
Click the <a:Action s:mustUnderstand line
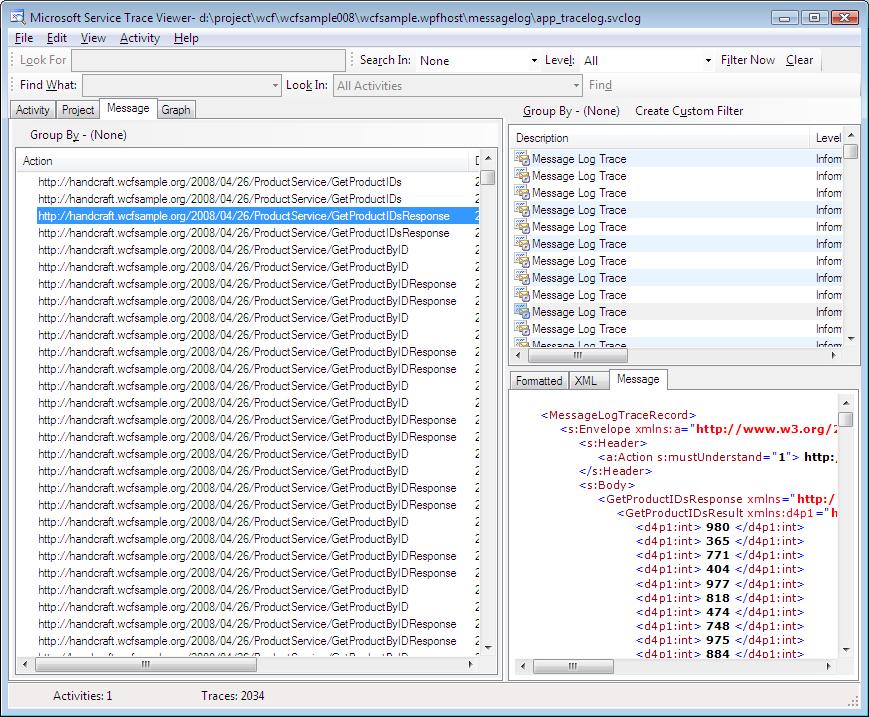[717, 457]
